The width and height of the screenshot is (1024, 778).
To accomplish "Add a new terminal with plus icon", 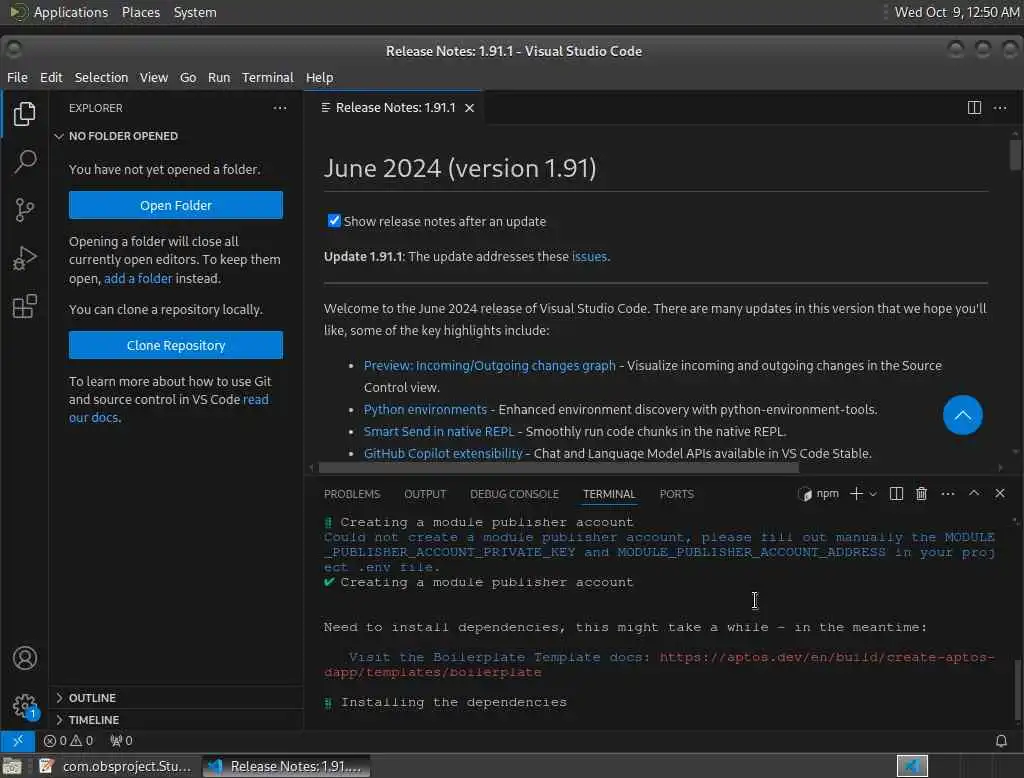I will click(856, 494).
